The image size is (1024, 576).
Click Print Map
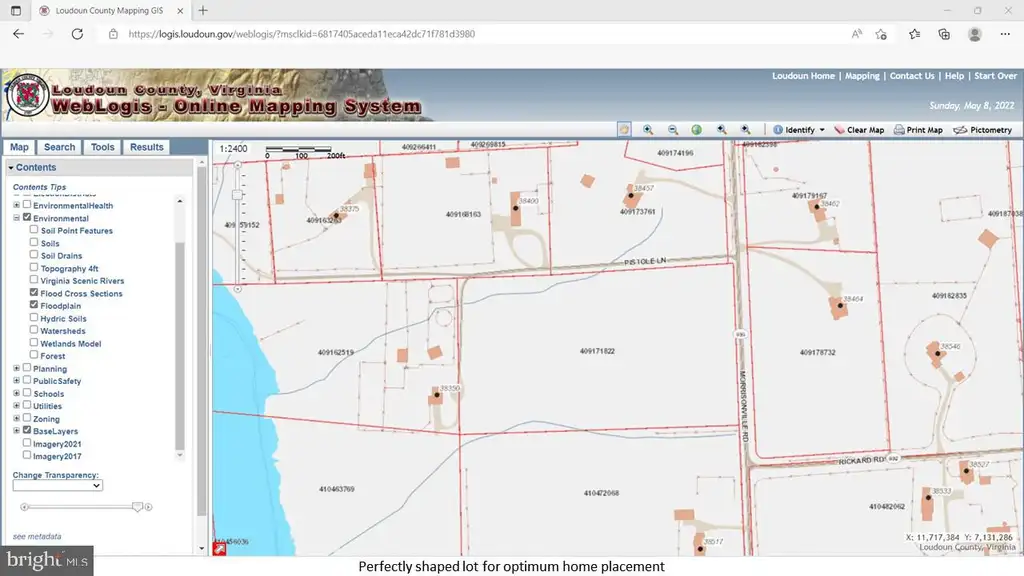coord(918,130)
